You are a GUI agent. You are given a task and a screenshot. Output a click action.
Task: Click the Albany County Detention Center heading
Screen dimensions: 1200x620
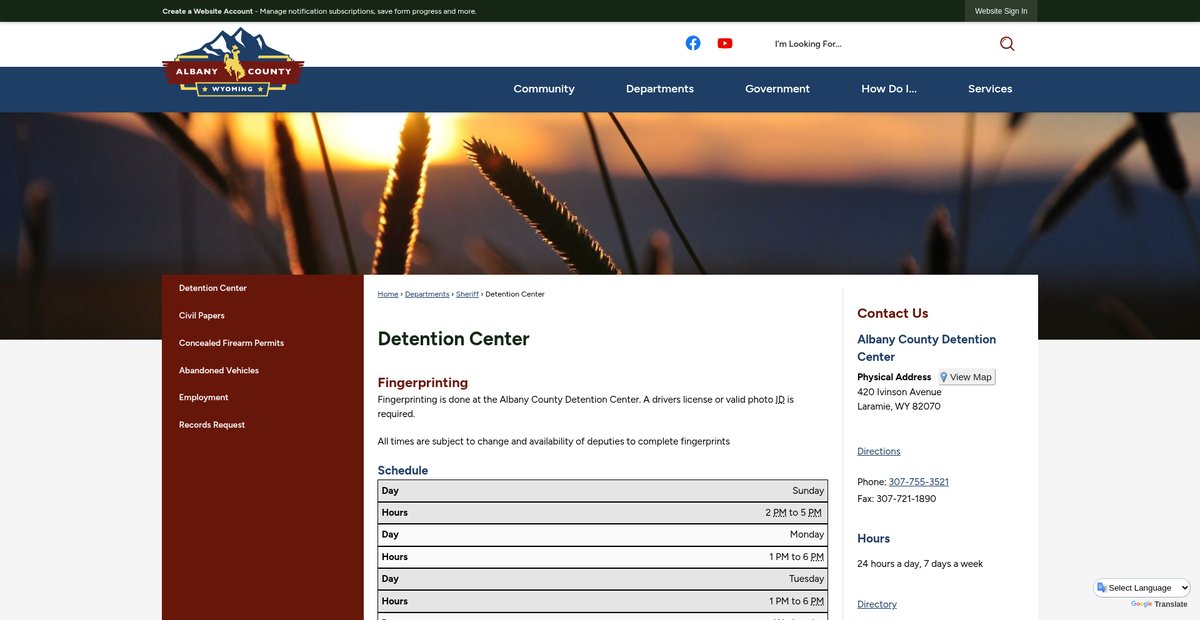(x=927, y=348)
